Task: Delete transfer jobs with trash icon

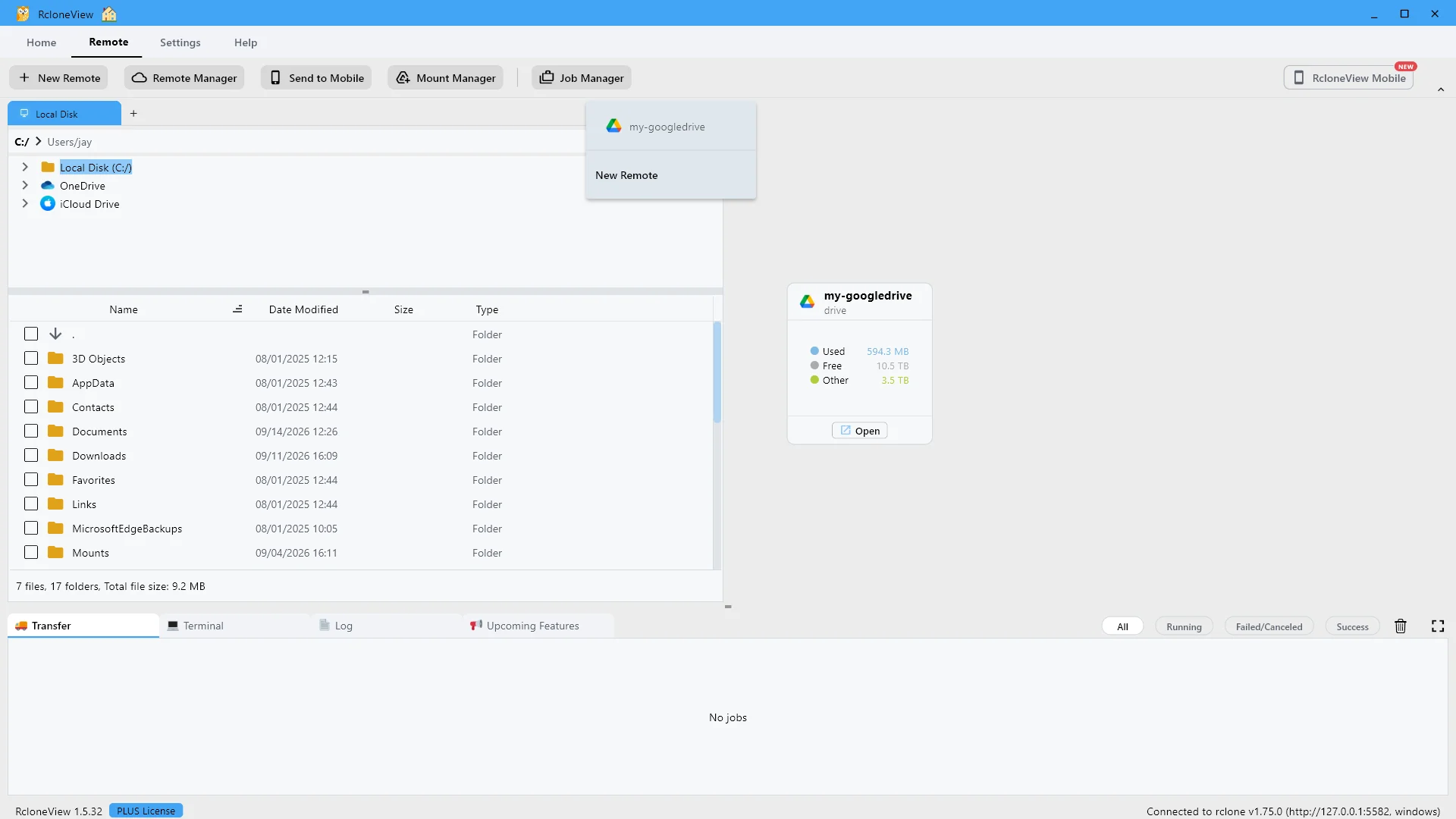Action: point(1401,626)
